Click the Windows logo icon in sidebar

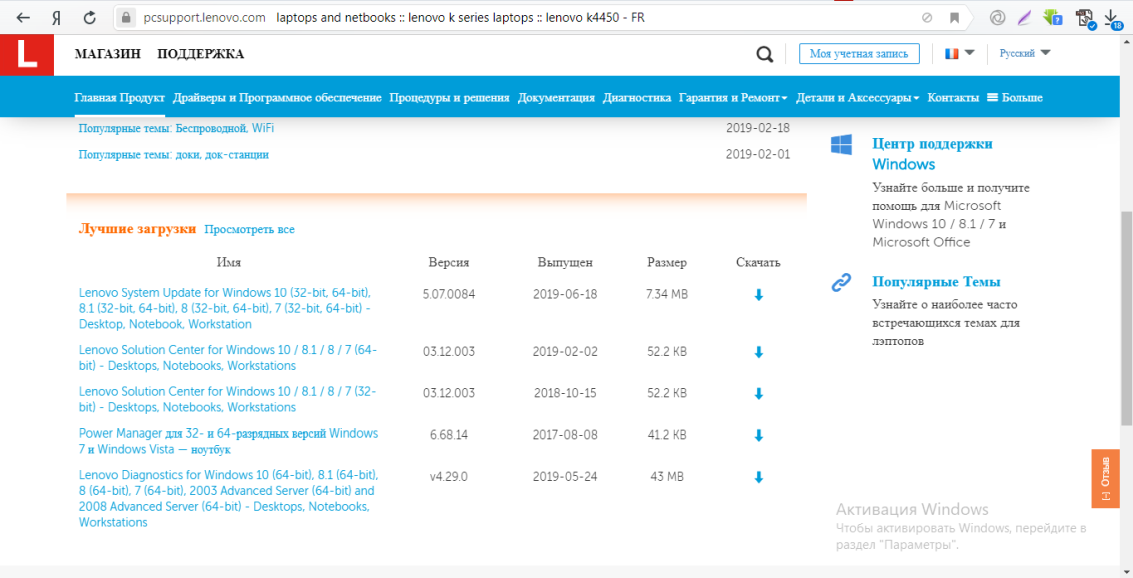click(x=840, y=144)
